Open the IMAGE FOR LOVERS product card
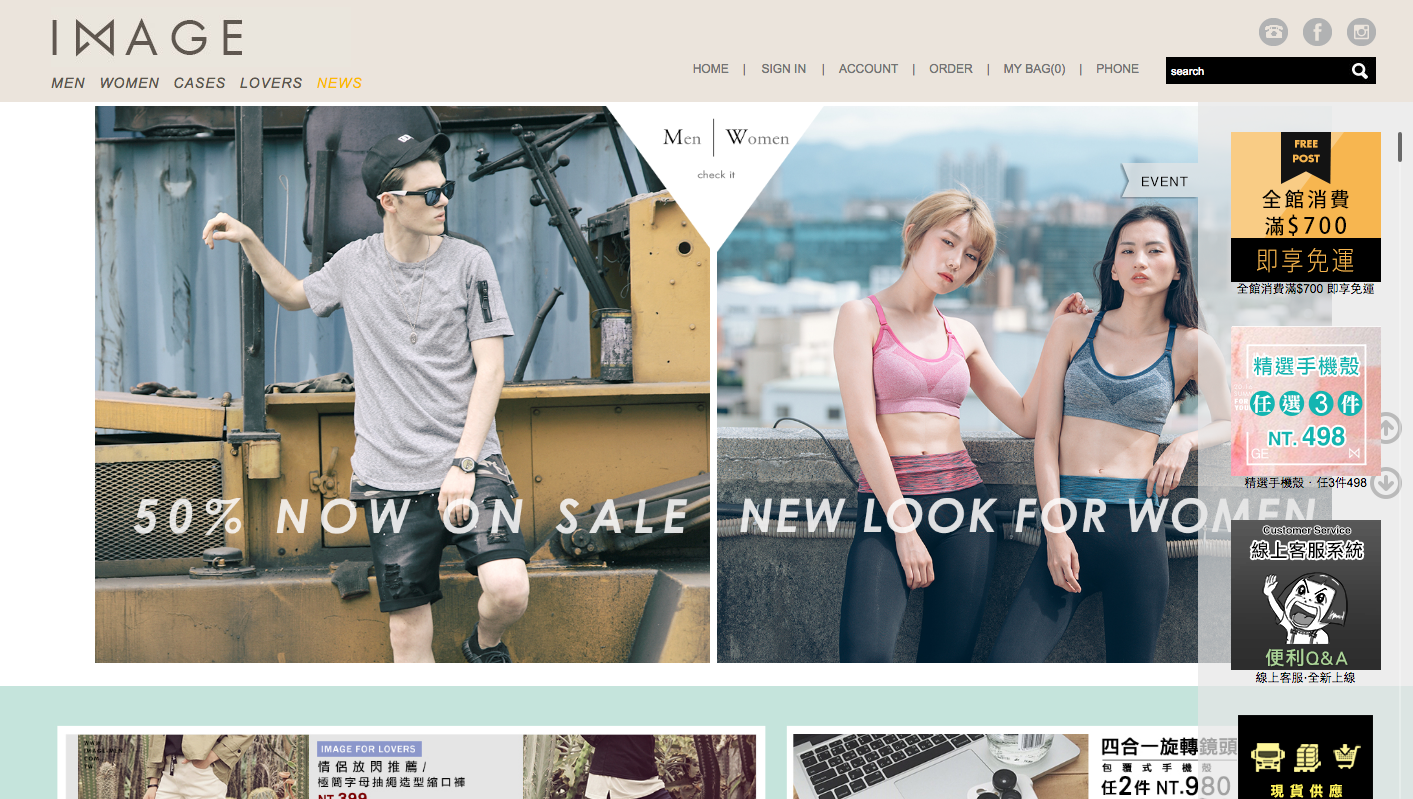1413x799 pixels. [411, 763]
